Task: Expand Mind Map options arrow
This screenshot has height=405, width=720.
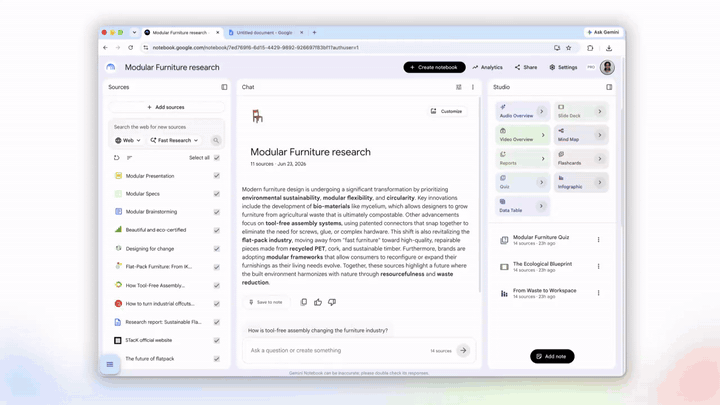Action: click(600, 135)
